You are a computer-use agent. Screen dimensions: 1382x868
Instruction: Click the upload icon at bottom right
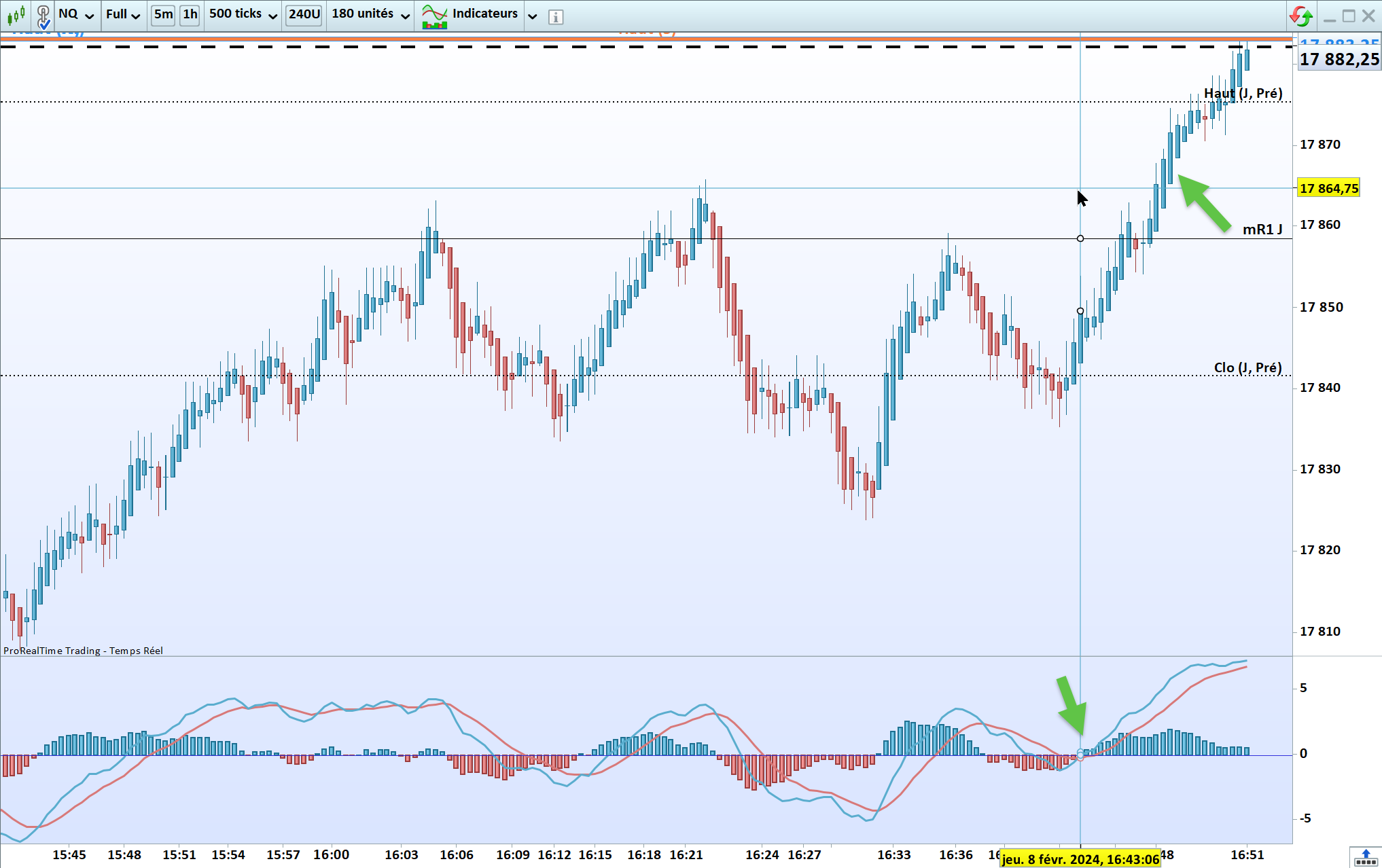tap(1366, 857)
